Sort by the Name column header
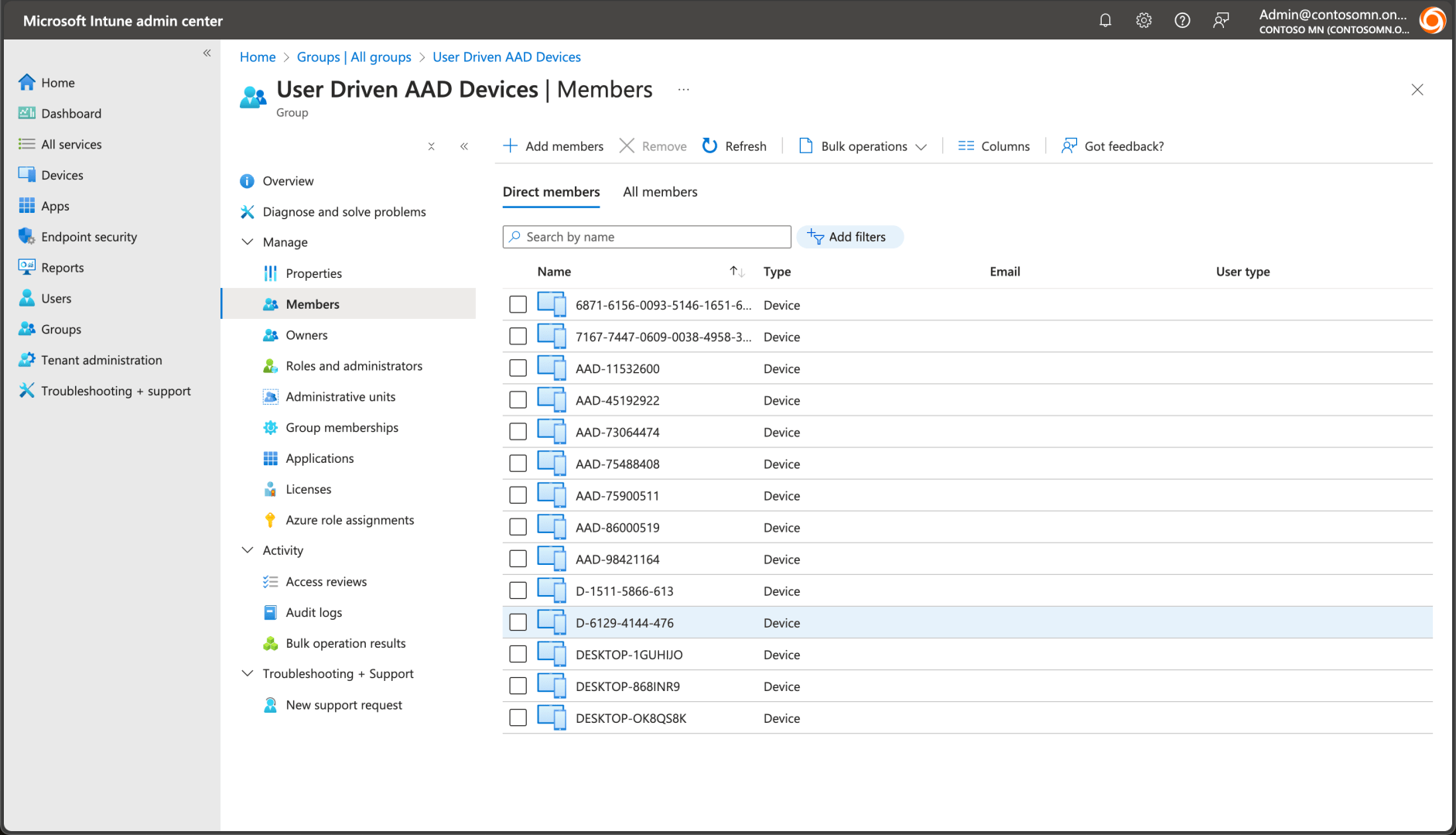This screenshot has width=1456, height=835. coord(554,272)
